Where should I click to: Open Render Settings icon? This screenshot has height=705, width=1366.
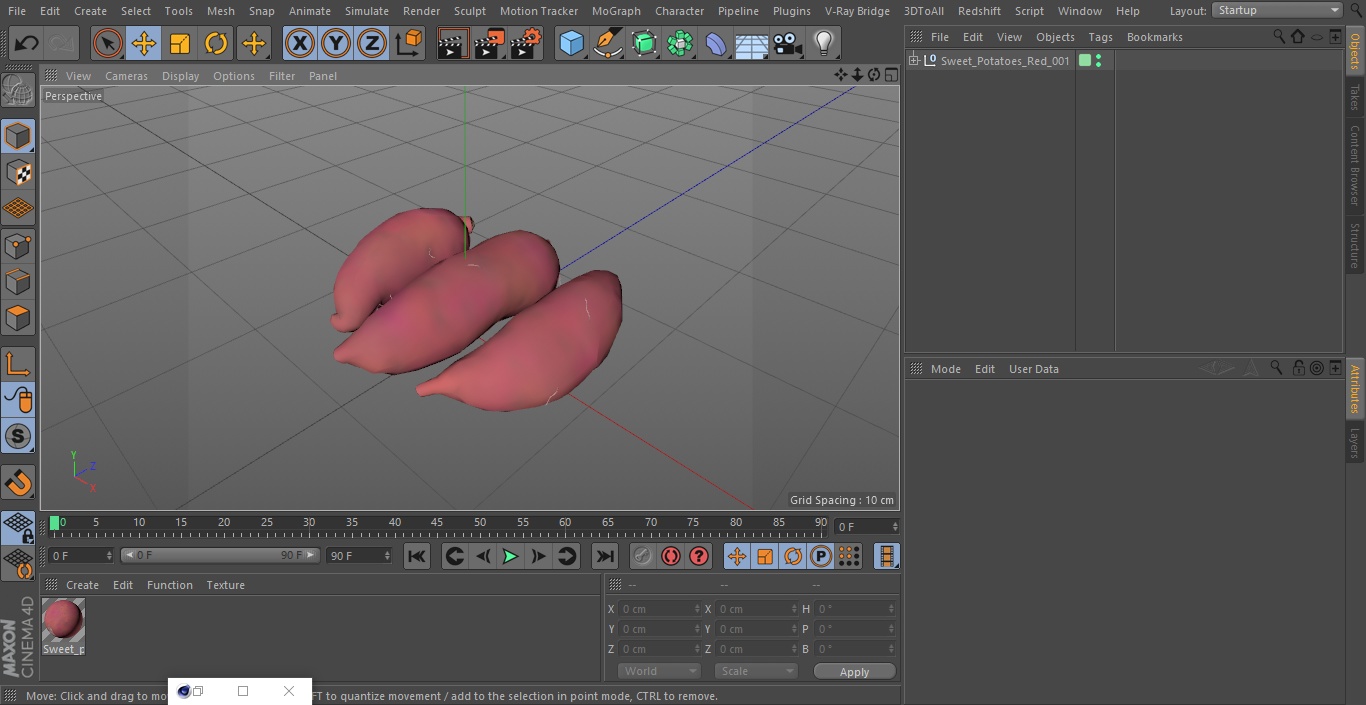[526, 43]
